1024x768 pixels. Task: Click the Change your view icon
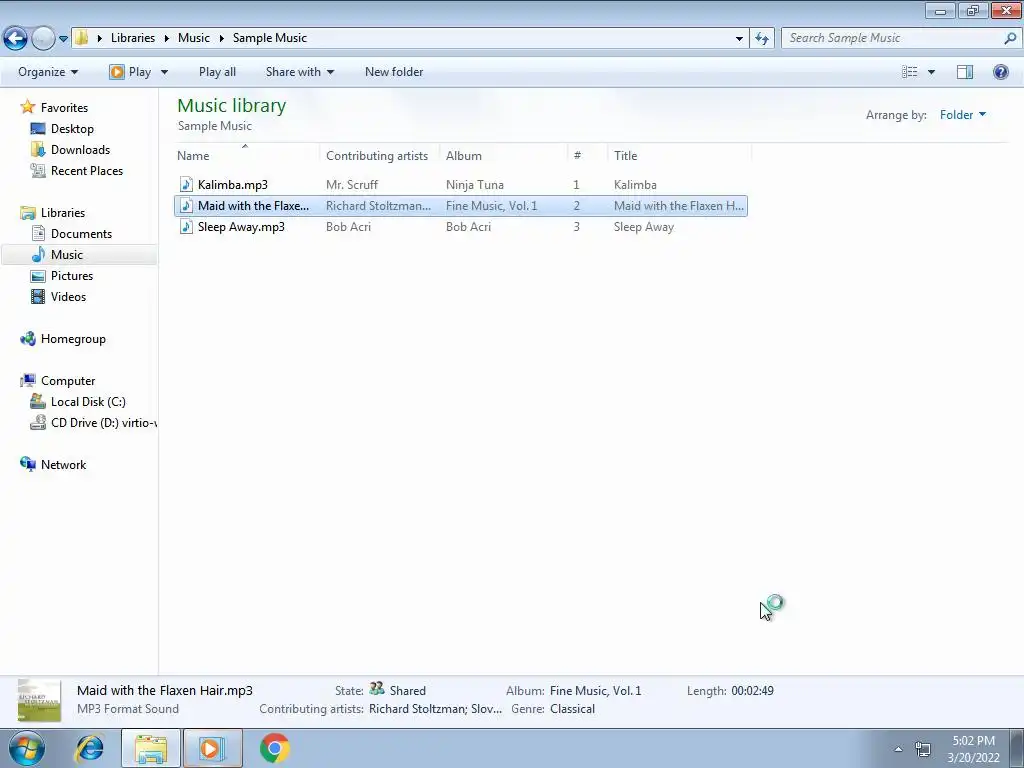(910, 72)
